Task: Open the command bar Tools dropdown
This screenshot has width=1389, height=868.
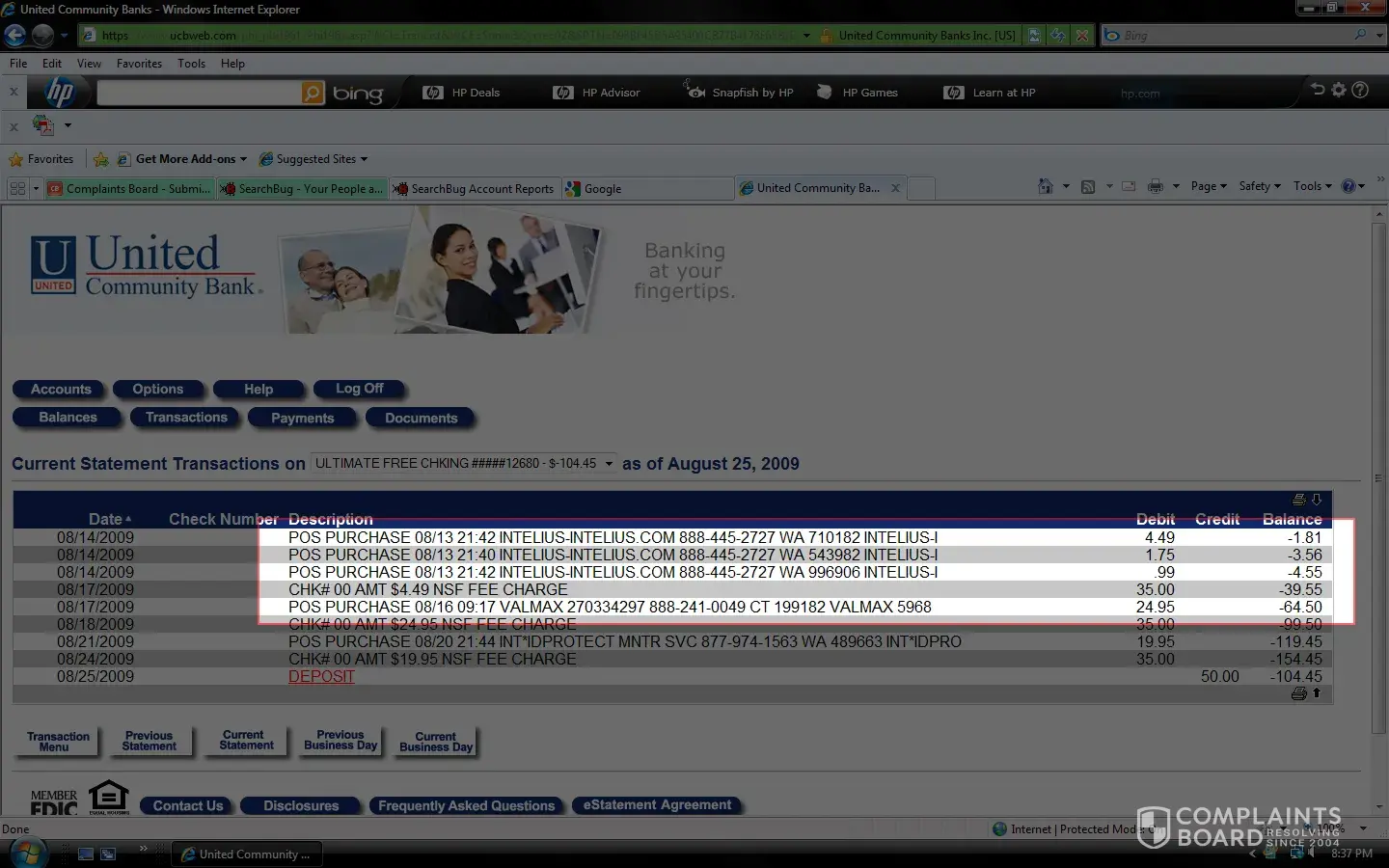Action: 1313,186
